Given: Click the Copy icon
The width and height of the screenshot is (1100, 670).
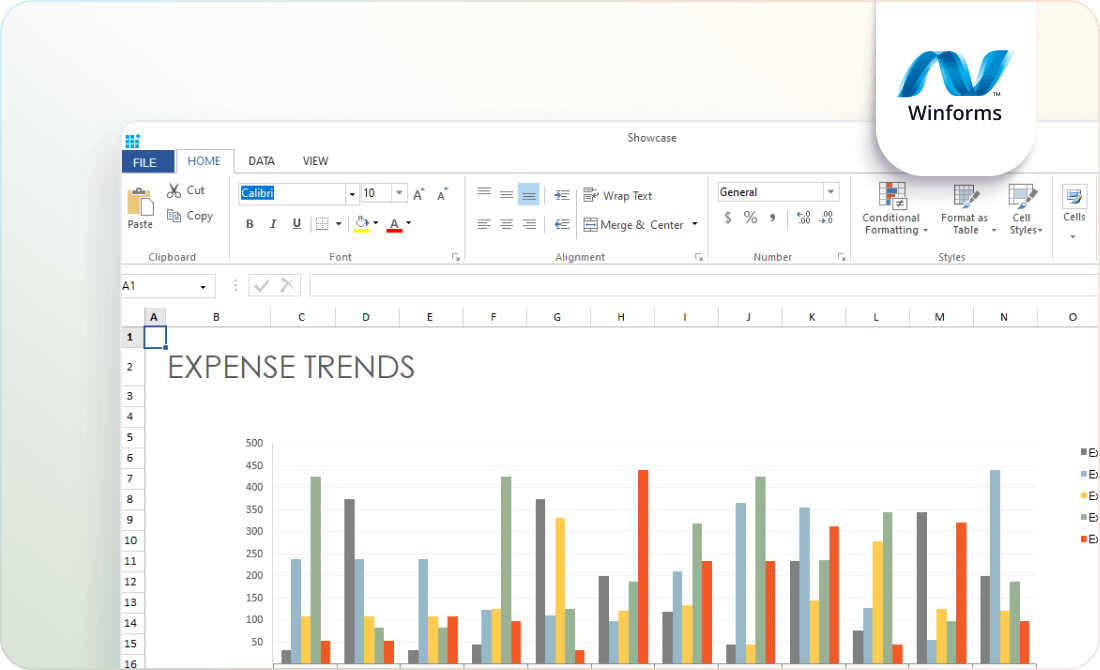Looking at the screenshot, I should [172, 215].
